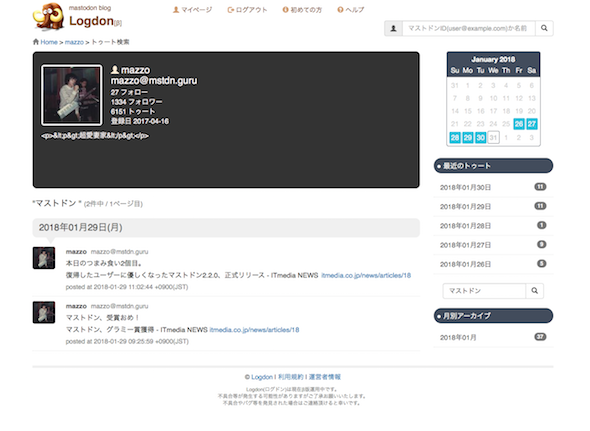This screenshot has height=431, width=590.
Task: Open the itmedia link in the first toot
Action: coord(366,276)
